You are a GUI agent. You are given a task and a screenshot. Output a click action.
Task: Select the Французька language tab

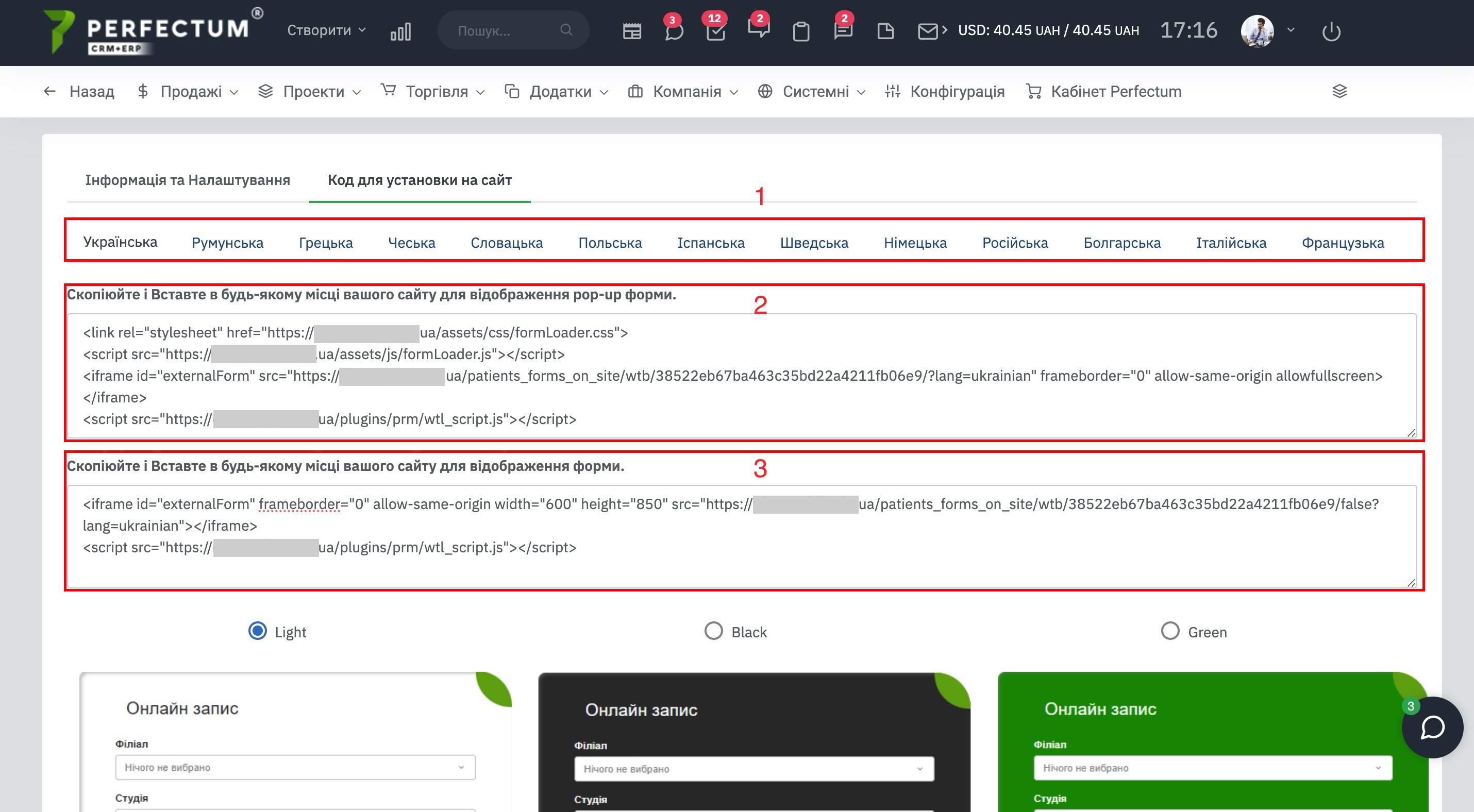pyautogui.click(x=1343, y=243)
